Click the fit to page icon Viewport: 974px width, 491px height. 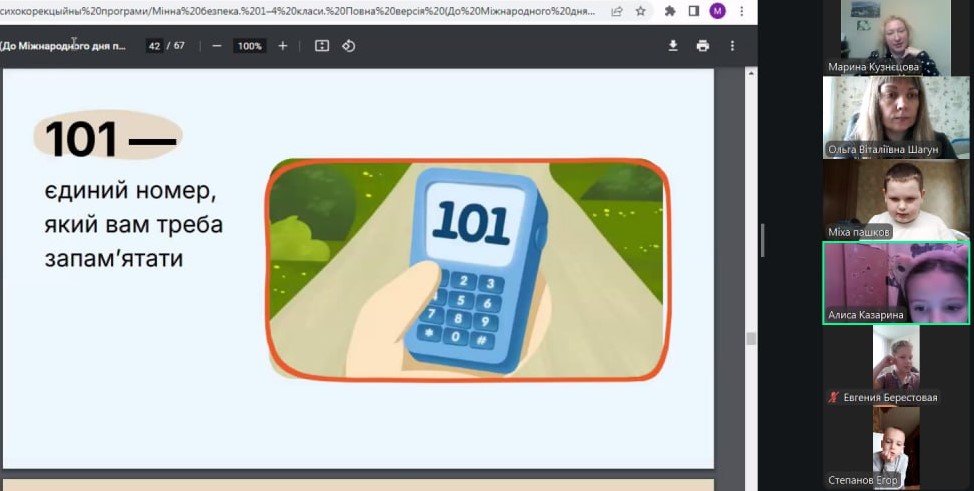pyautogui.click(x=322, y=46)
